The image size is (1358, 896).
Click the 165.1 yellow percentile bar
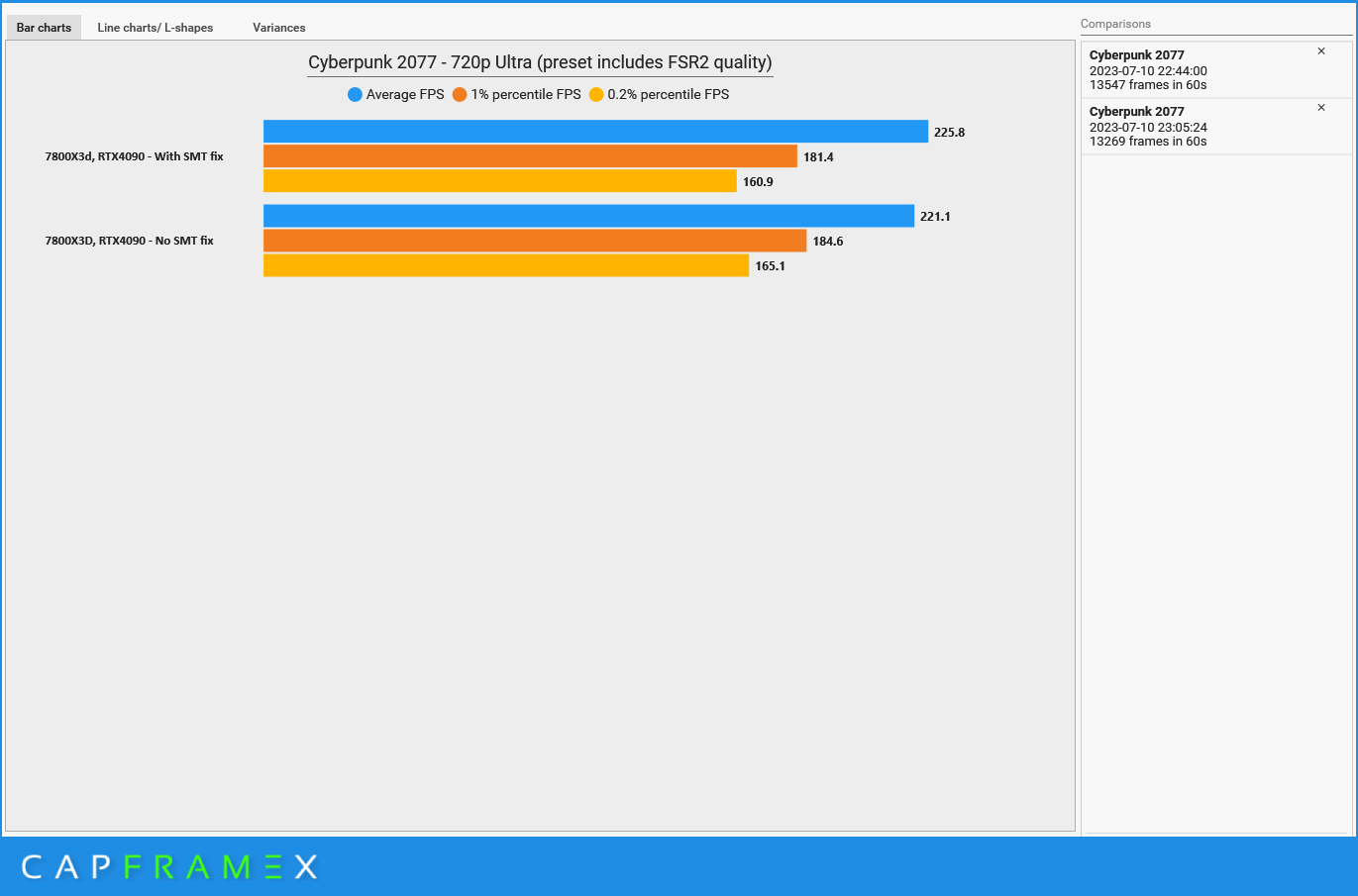(x=506, y=265)
